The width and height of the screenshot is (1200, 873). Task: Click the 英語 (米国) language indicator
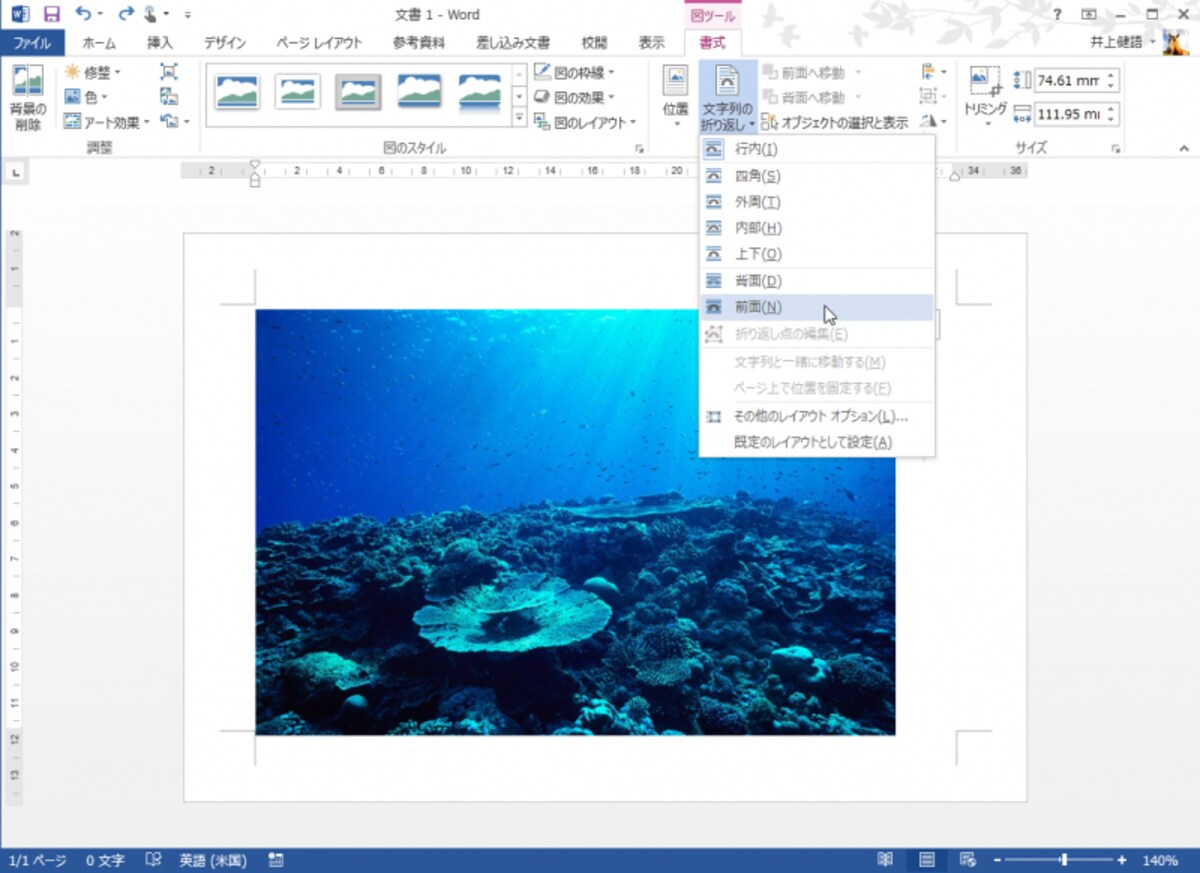pyautogui.click(x=213, y=860)
